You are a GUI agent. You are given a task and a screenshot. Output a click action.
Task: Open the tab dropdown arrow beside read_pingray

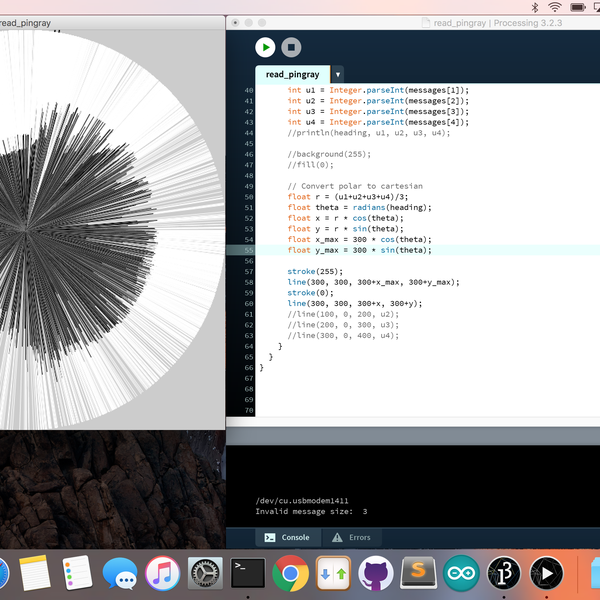point(338,74)
